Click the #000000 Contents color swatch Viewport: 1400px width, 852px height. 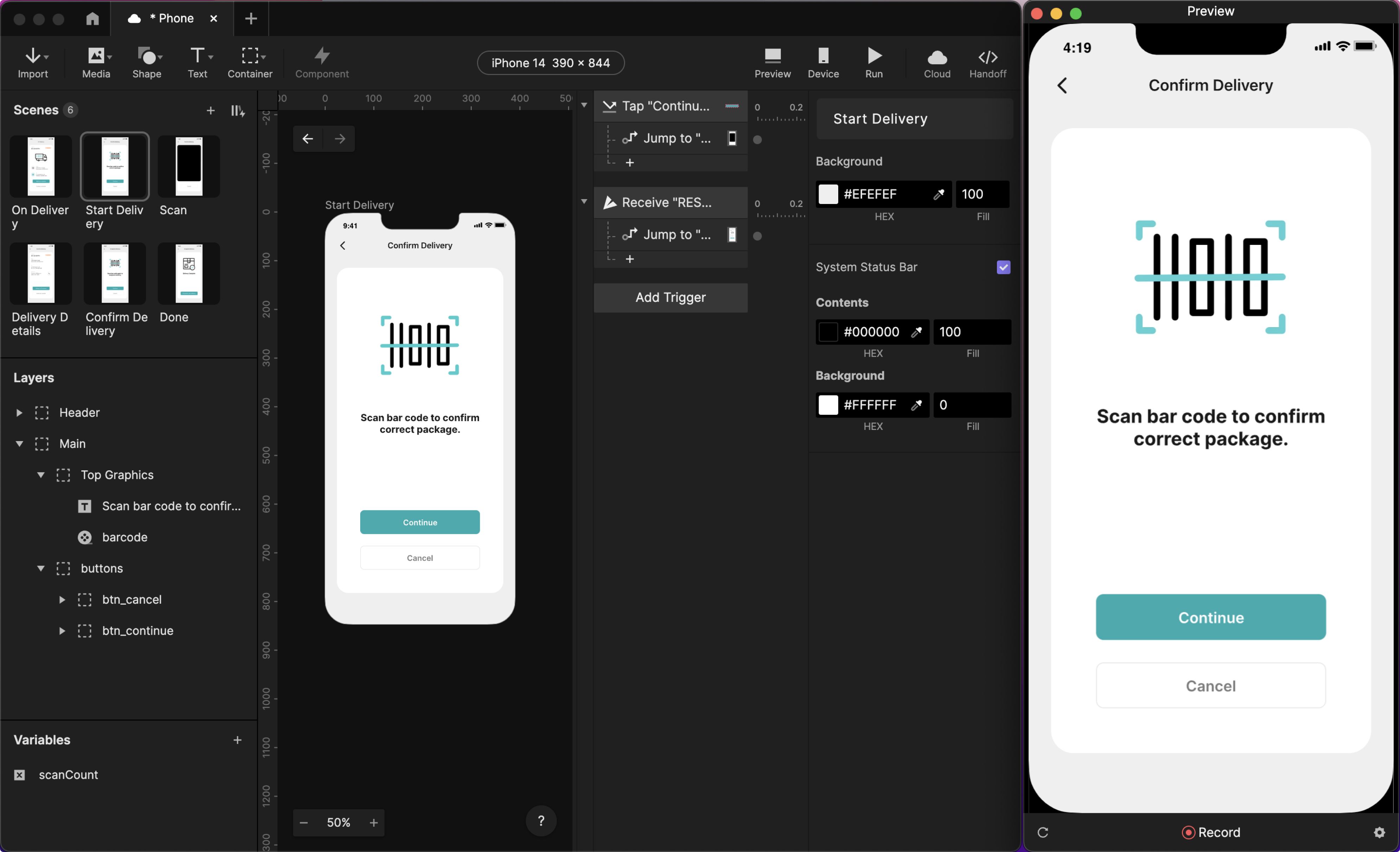pos(828,332)
